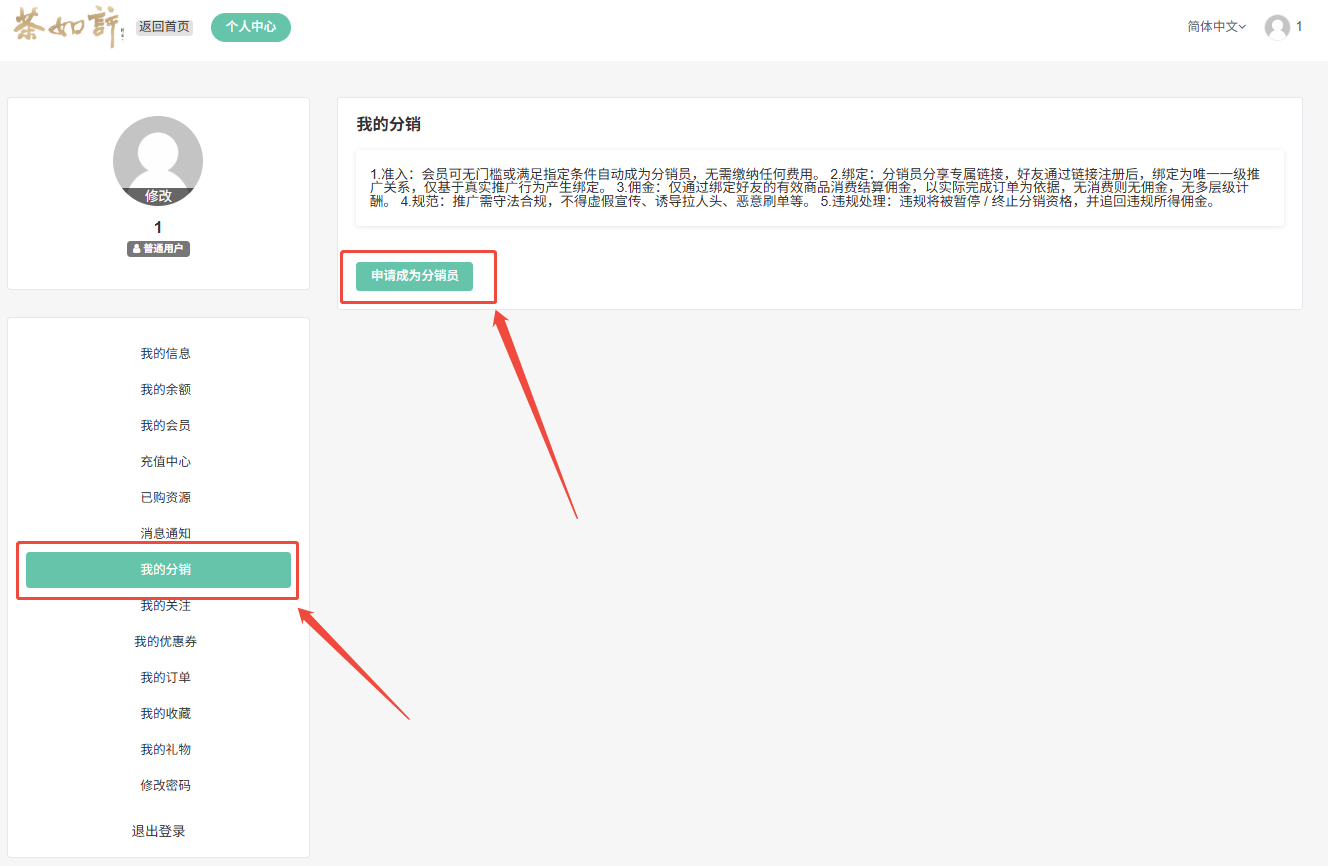1328x866 pixels.
Task: Click 退出登录 to log out
Action: 158,831
